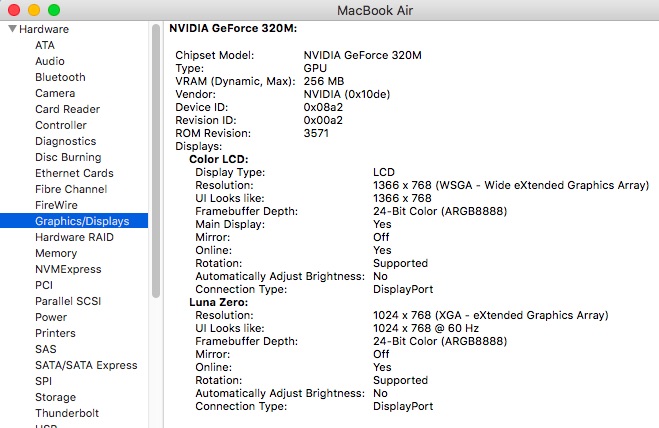
Task: Select the Hardware category heading
Action: coord(44,29)
